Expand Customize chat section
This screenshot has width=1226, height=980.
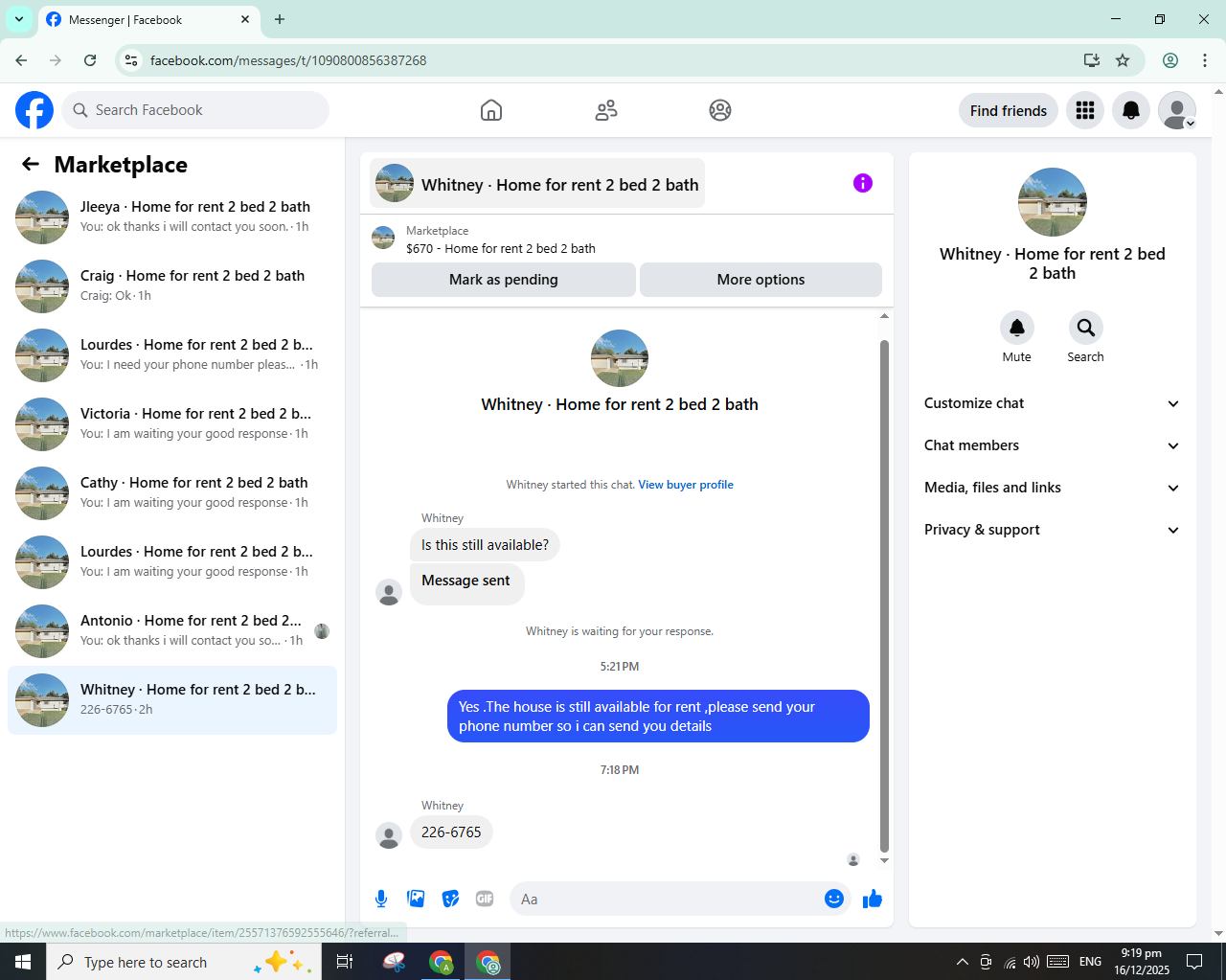[1052, 403]
